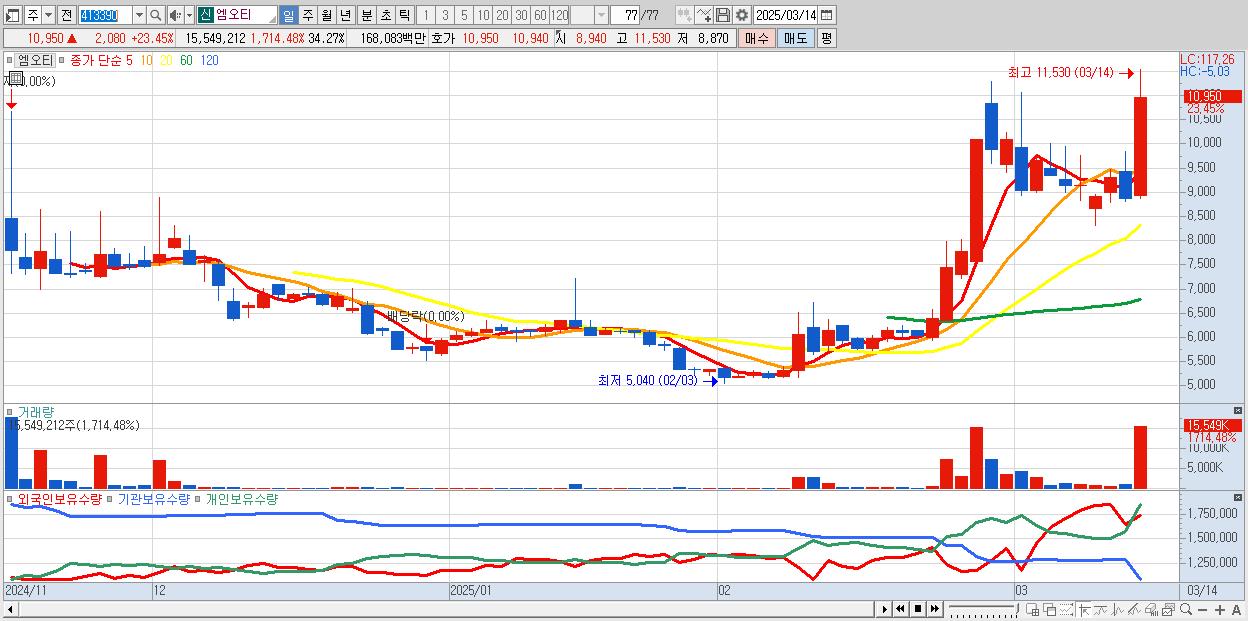The image size is (1248, 621).
Task: Click the stacked chart window icon
Action: (1168, 609)
